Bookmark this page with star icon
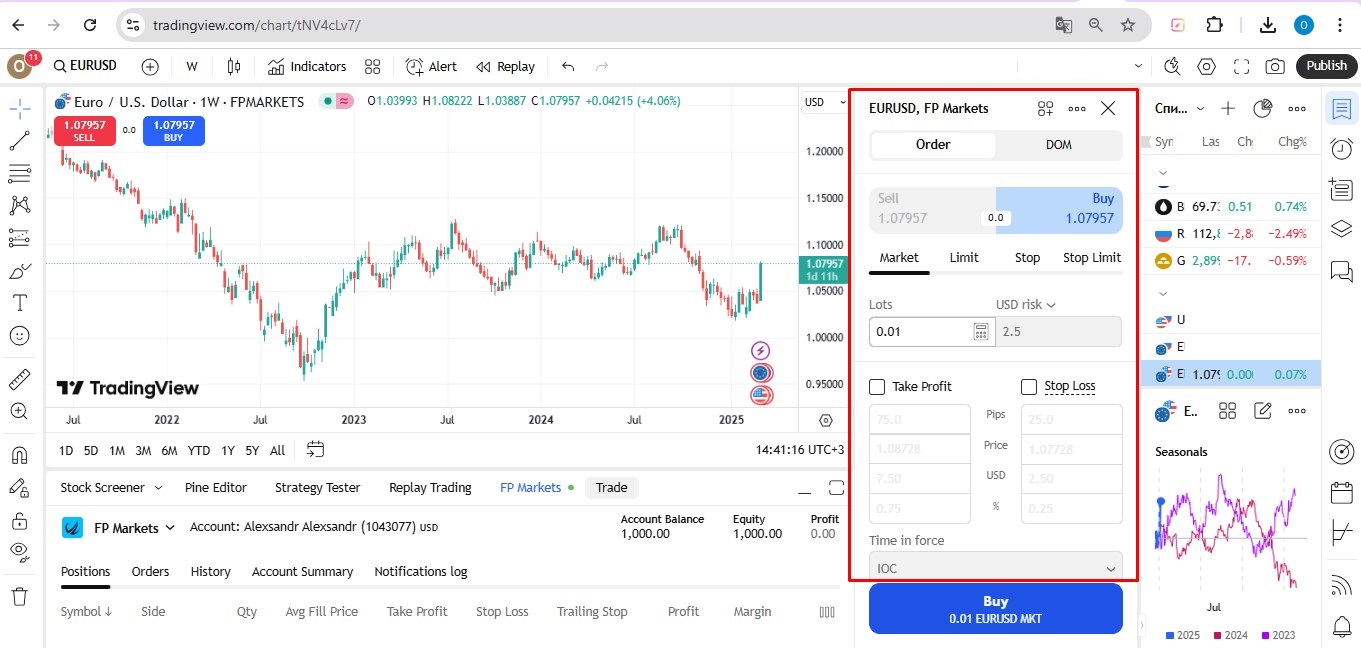1361x648 pixels. pyautogui.click(x=1128, y=25)
